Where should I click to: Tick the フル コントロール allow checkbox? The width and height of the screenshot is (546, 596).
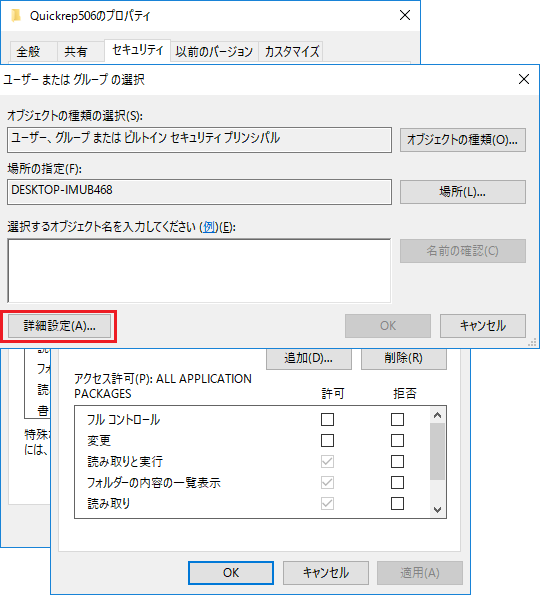click(x=327, y=420)
